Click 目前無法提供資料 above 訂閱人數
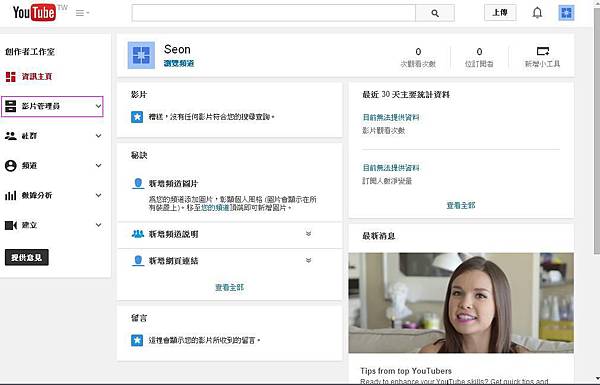This screenshot has height=385, width=600. [391, 168]
